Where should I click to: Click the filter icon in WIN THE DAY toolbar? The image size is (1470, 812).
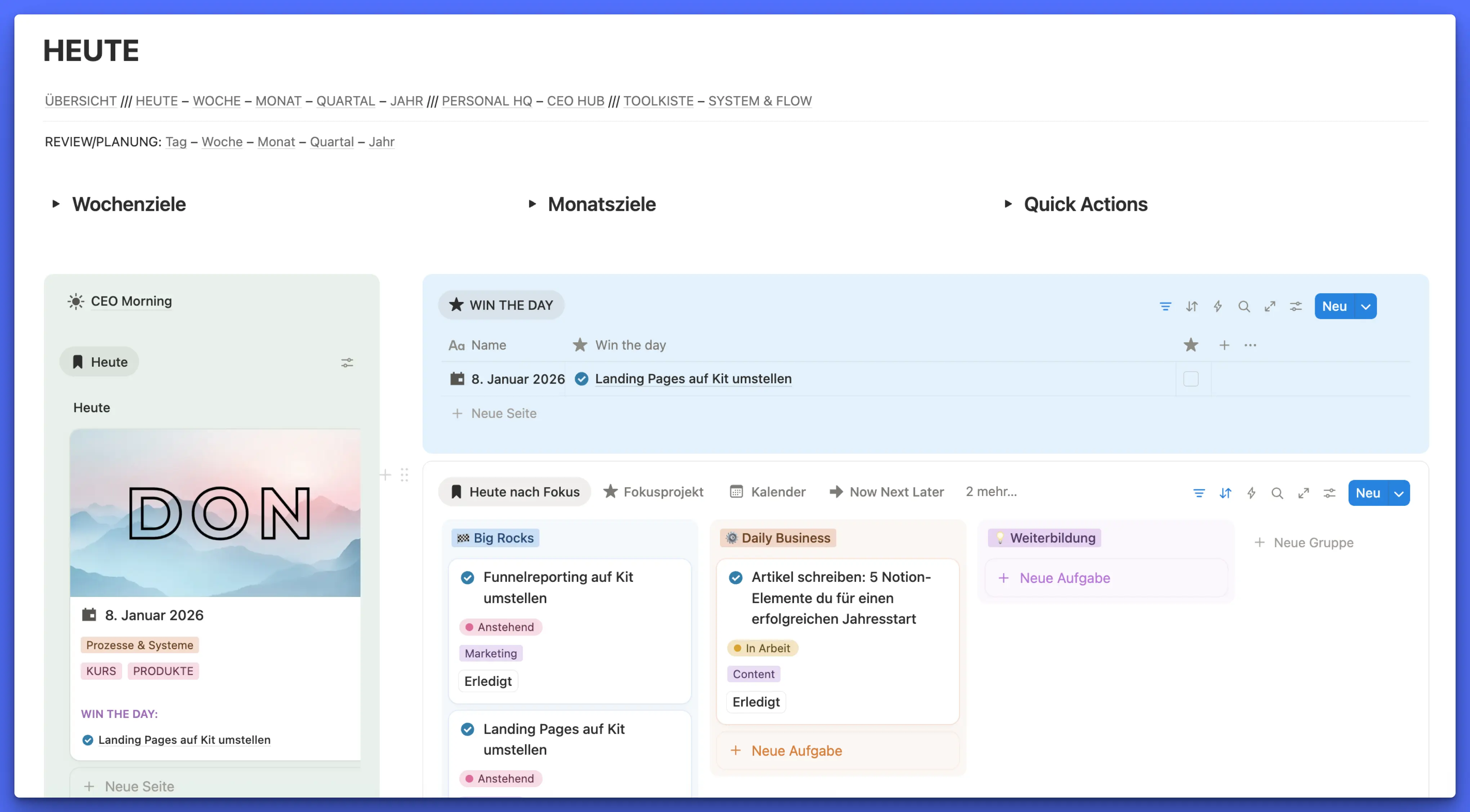[x=1165, y=307]
